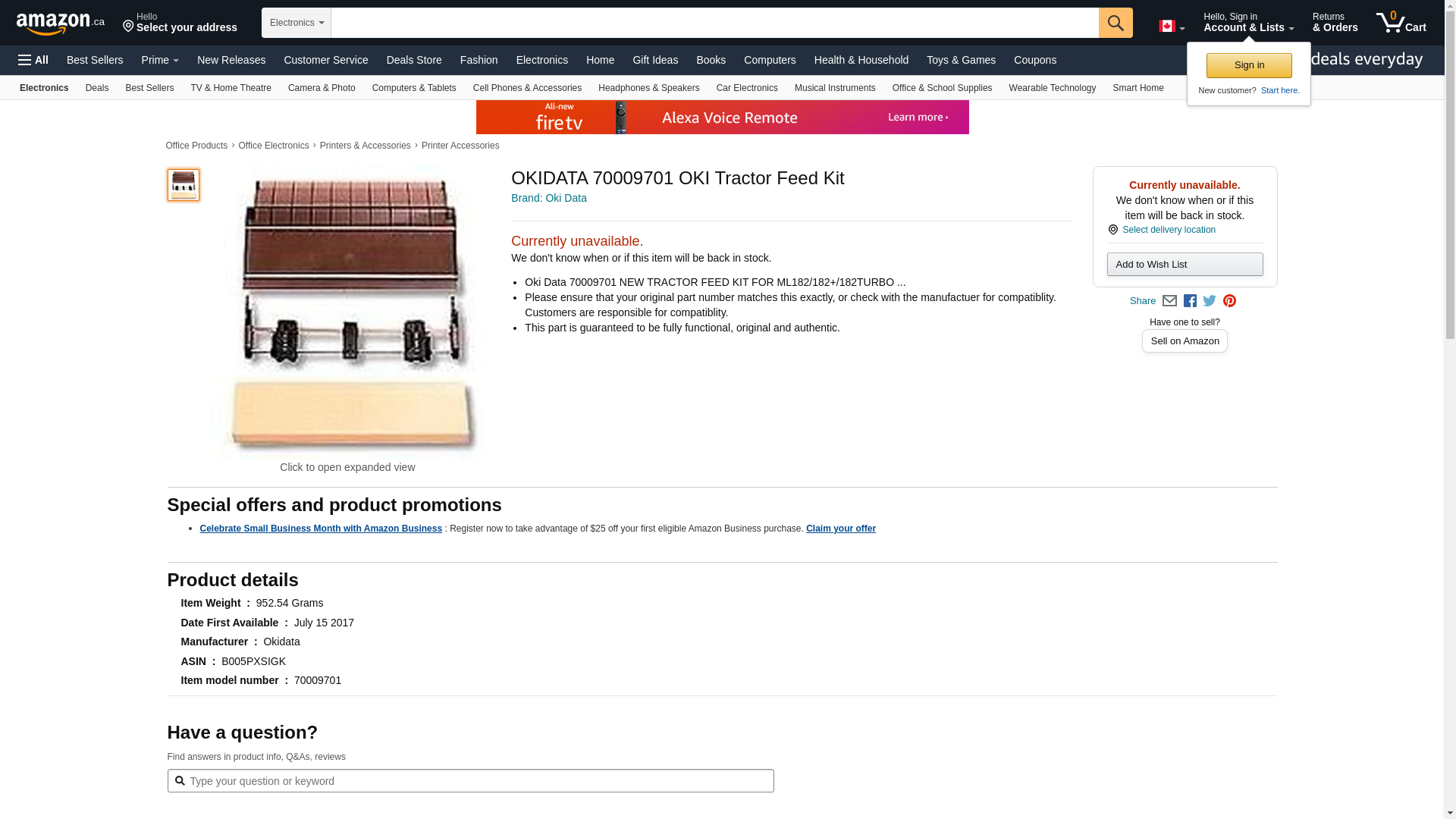Open Brand: Oki Data link

point(548,198)
